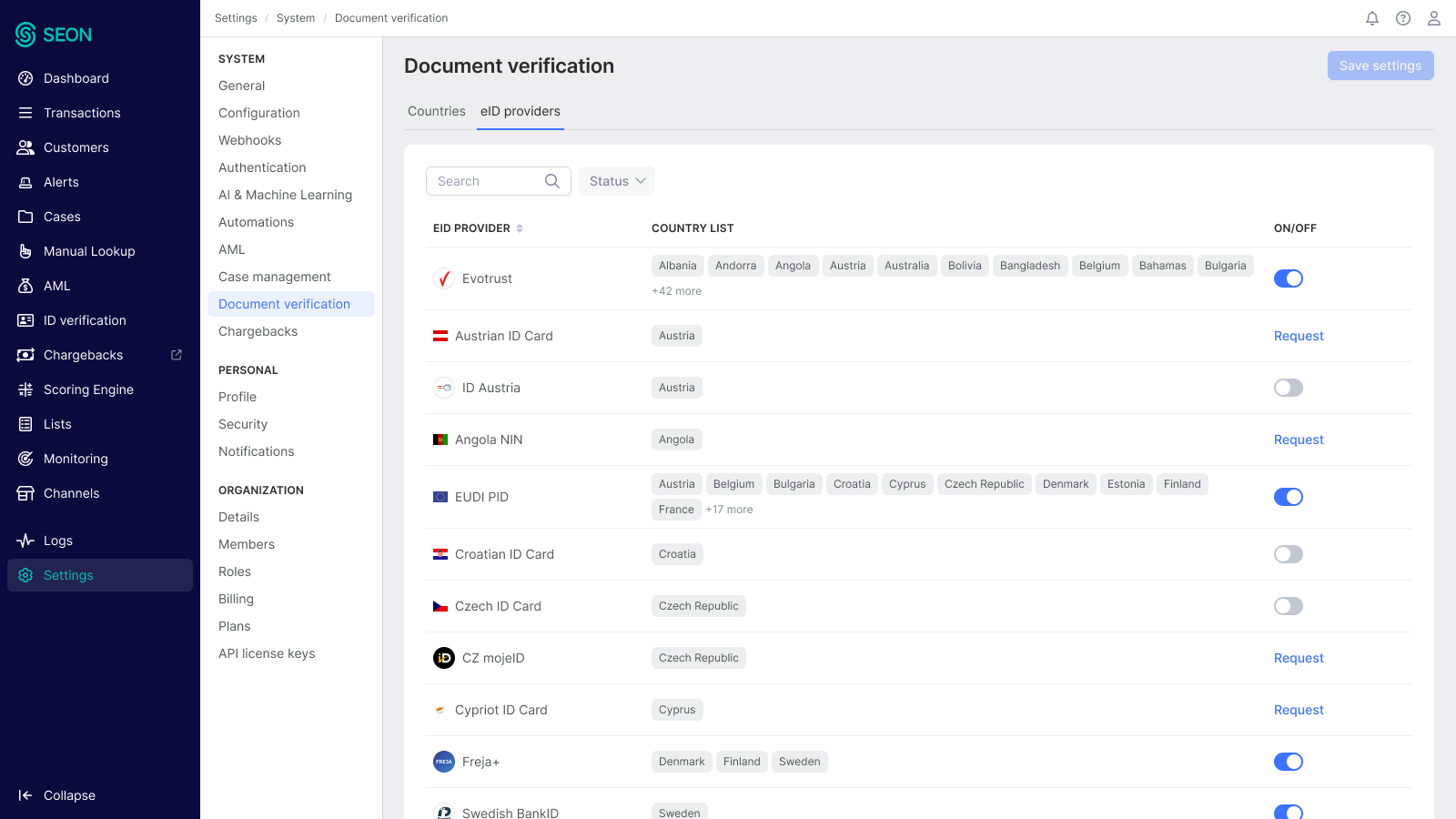
Task: Click the Estonia tag in EUDI PID row
Action: 1127,484
